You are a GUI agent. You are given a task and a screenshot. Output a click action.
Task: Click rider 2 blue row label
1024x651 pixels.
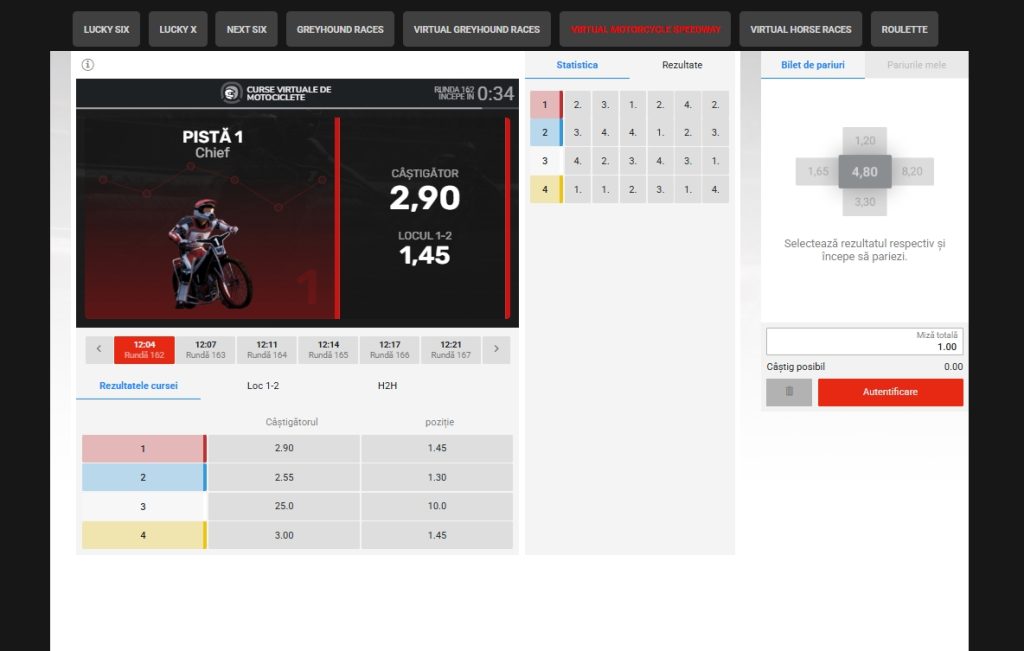(144, 477)
